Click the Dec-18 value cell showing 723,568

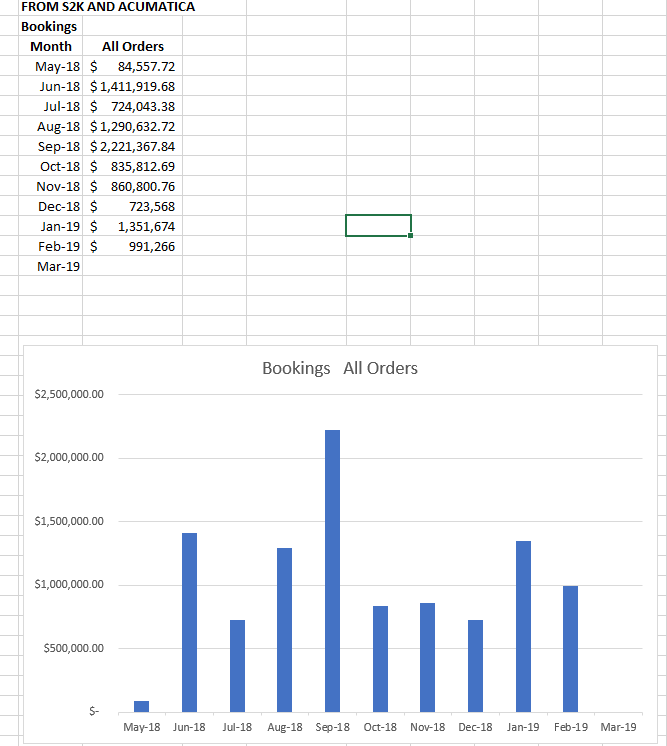click(x=133, y=206)
